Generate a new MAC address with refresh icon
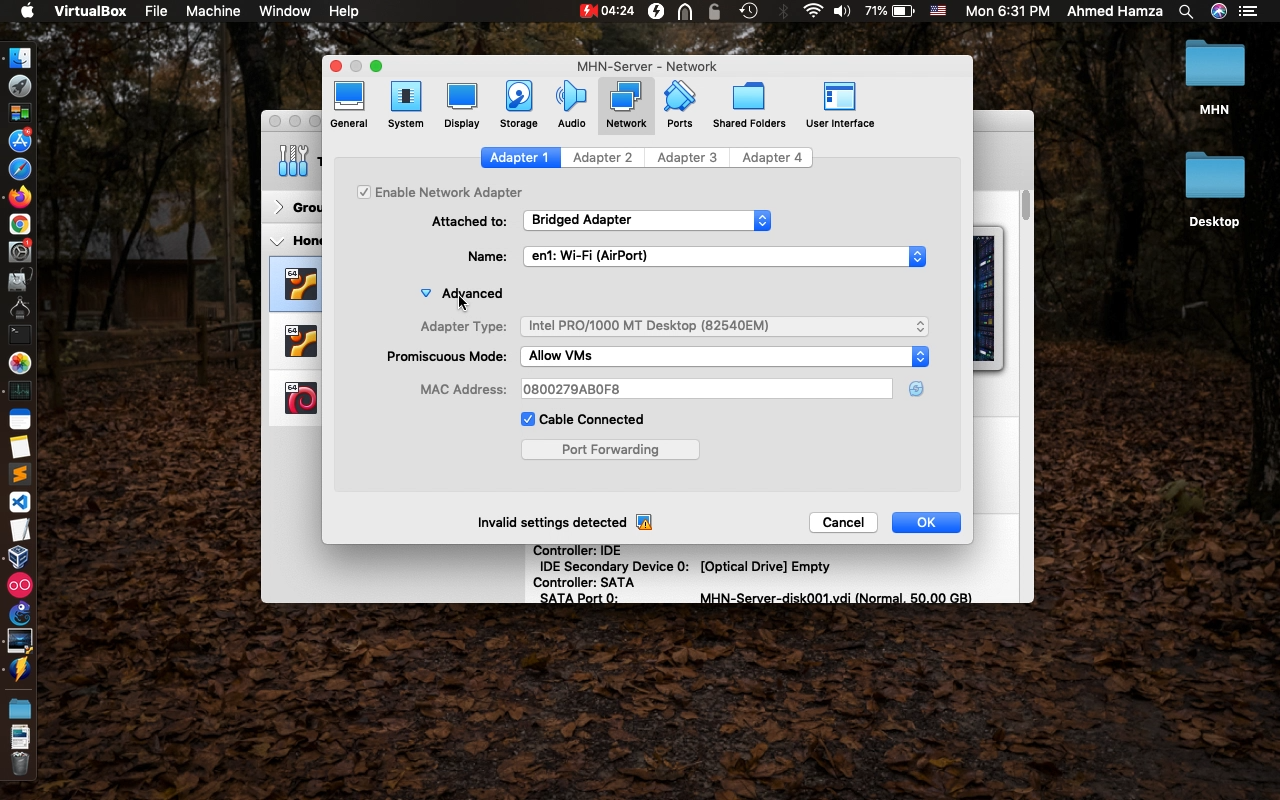This screenshot has height=800, width=1280. pos(916,389)
